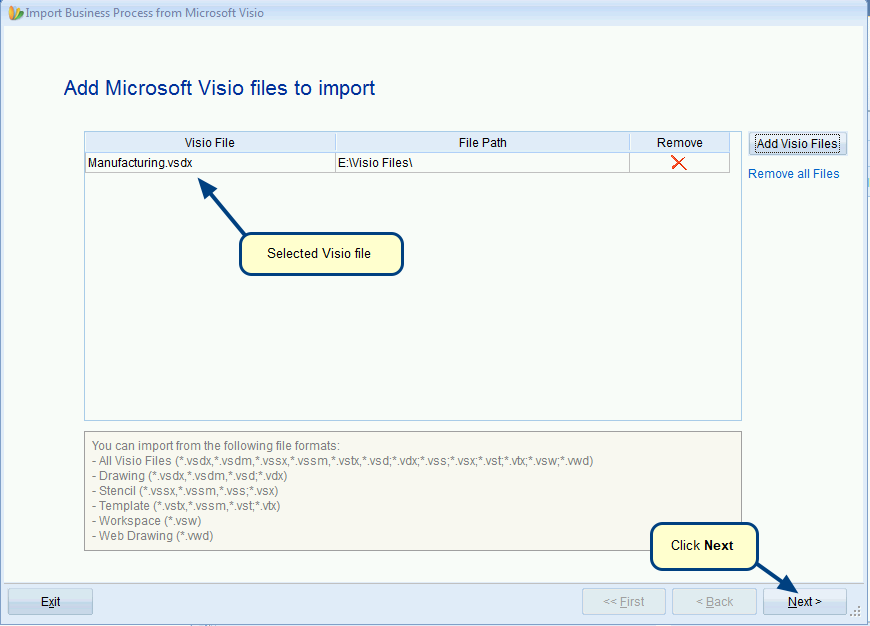
Task: Click the All Visio Files formats line
Action: point(342,461)
